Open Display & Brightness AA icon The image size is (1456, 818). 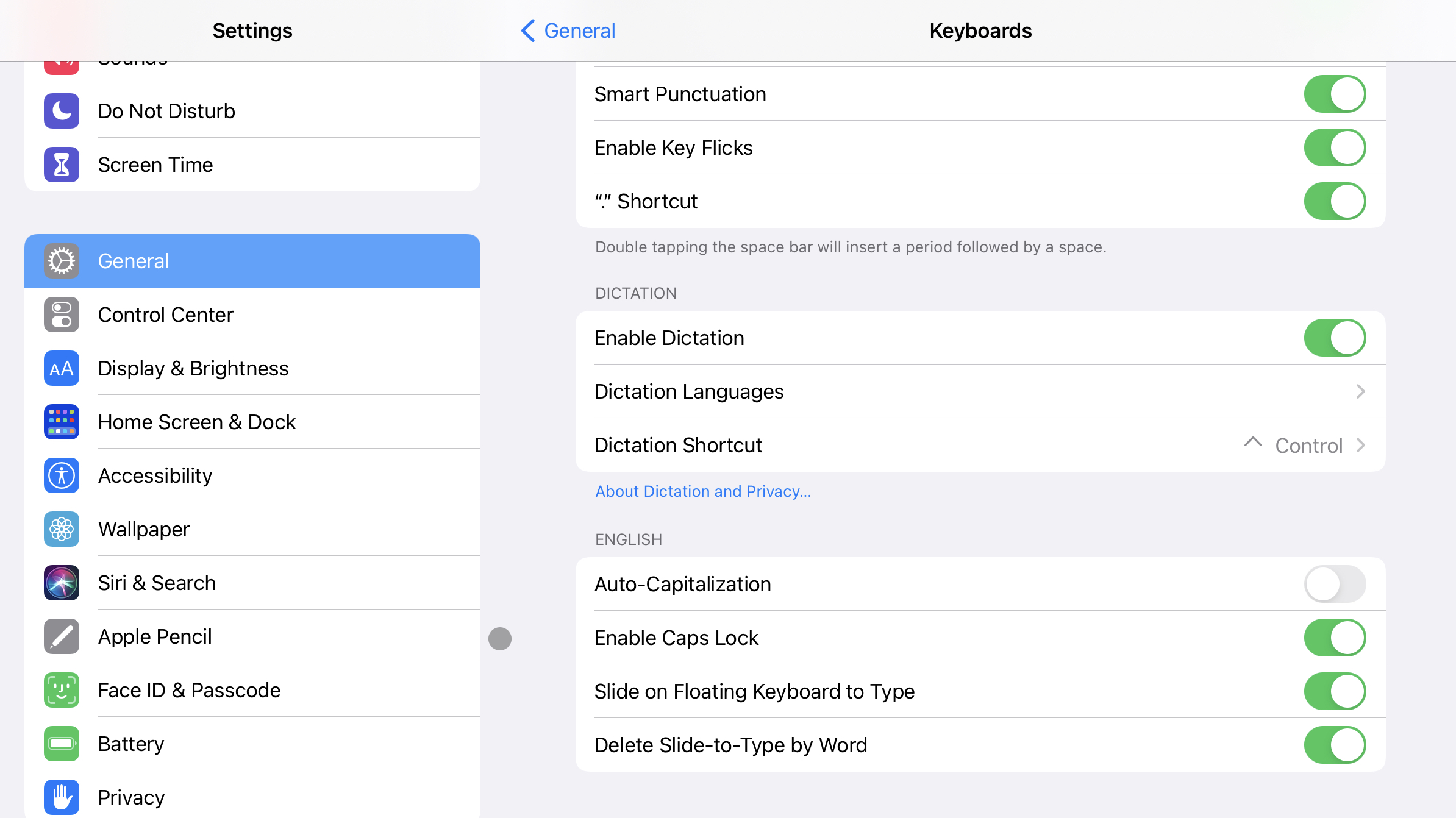pos(62,368)
